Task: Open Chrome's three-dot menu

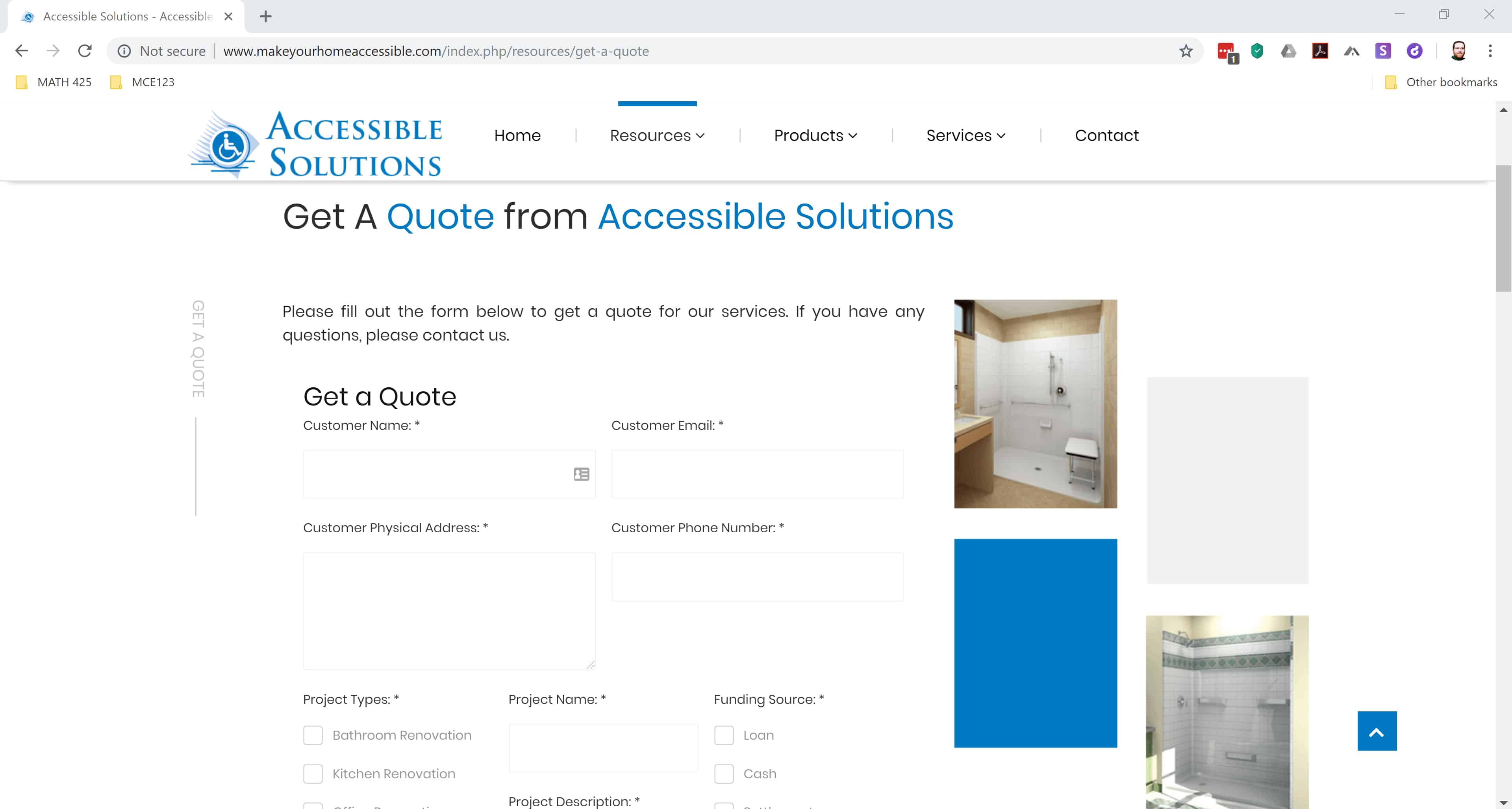Action: point(1490,51)
